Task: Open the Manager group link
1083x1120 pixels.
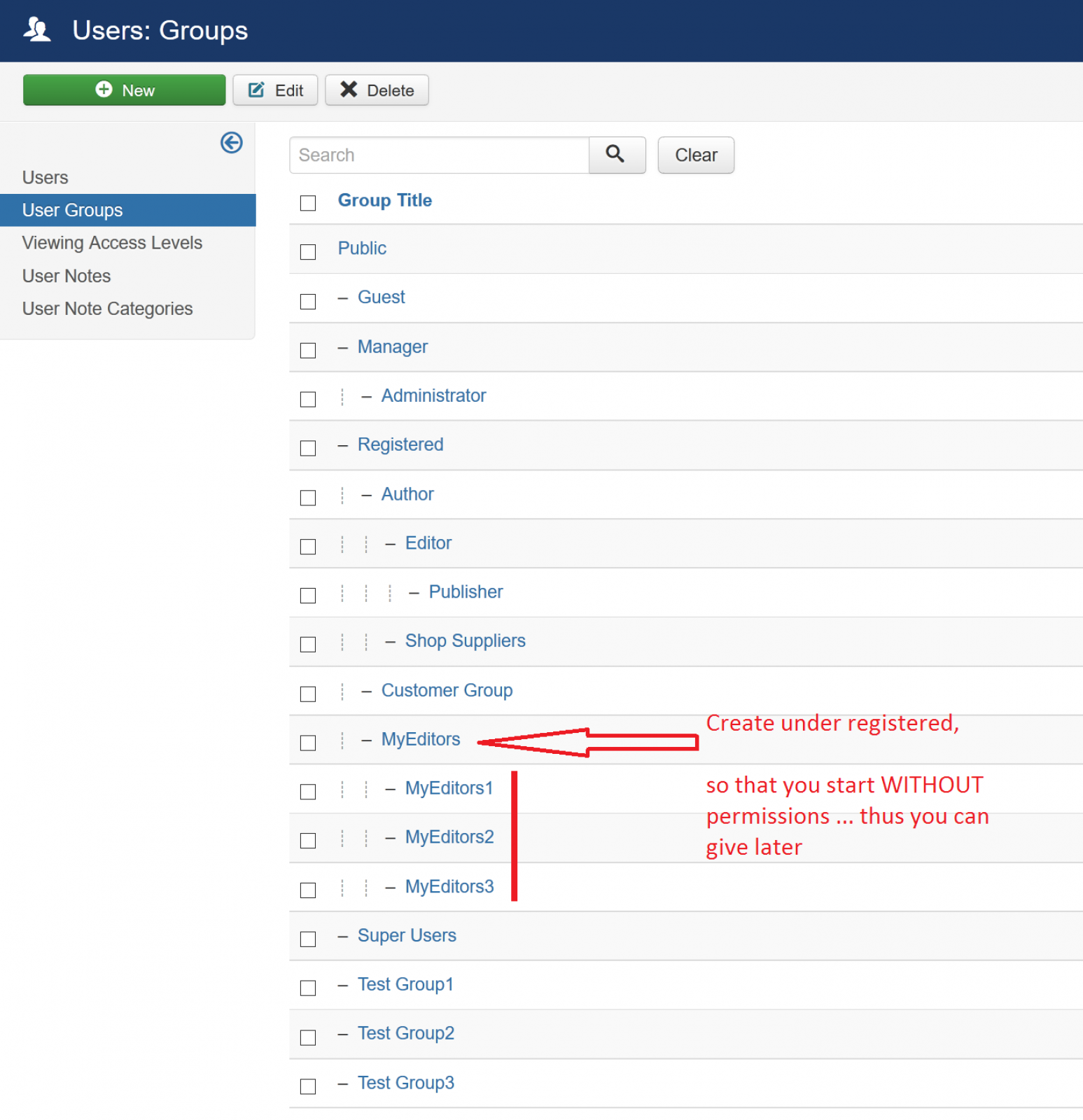Action: pos(393,347)
